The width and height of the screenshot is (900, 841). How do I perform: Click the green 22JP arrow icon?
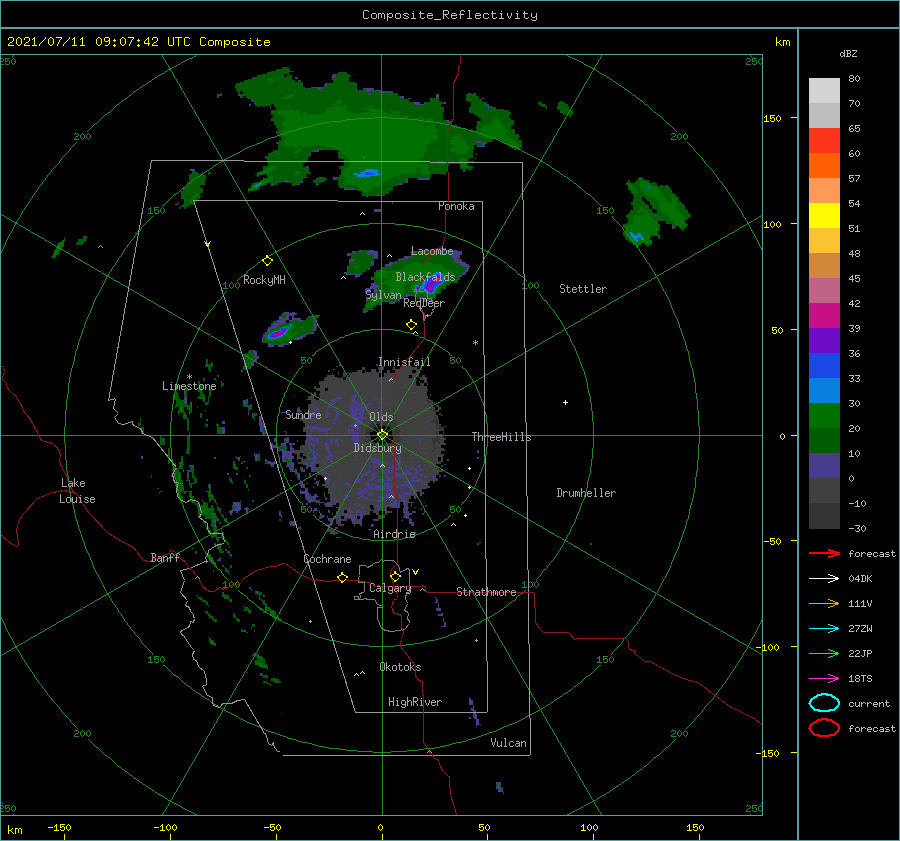824,653
